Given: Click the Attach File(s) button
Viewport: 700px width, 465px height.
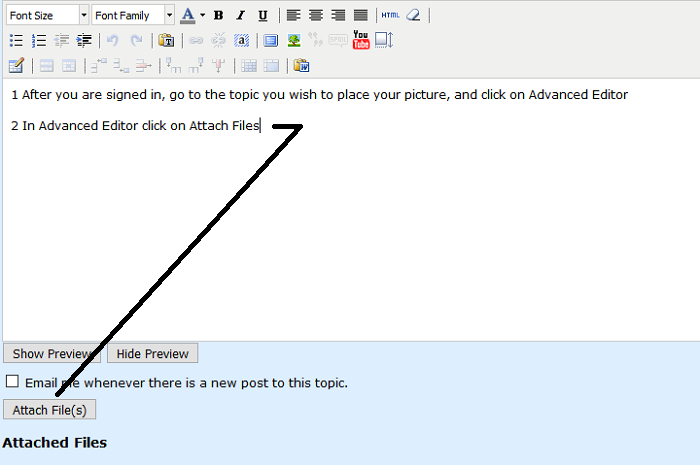Looking at the screenshot, I should pos(49,410).
